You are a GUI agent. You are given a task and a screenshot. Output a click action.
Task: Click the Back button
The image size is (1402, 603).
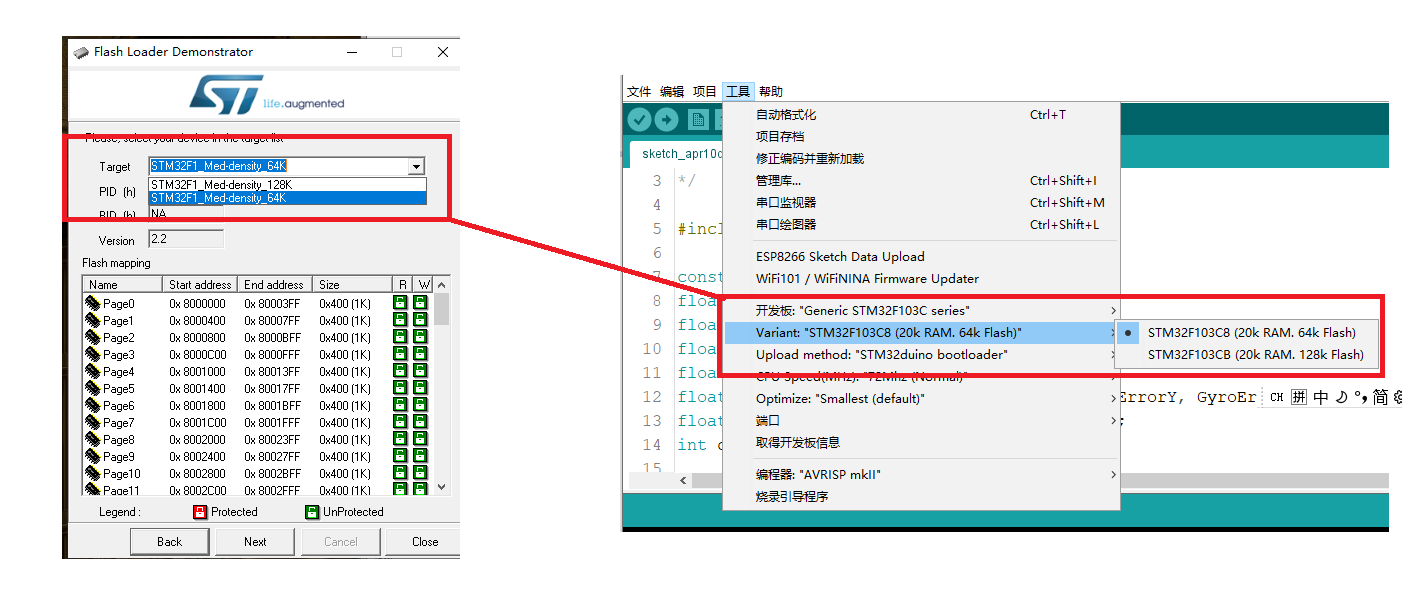[170, 542]
